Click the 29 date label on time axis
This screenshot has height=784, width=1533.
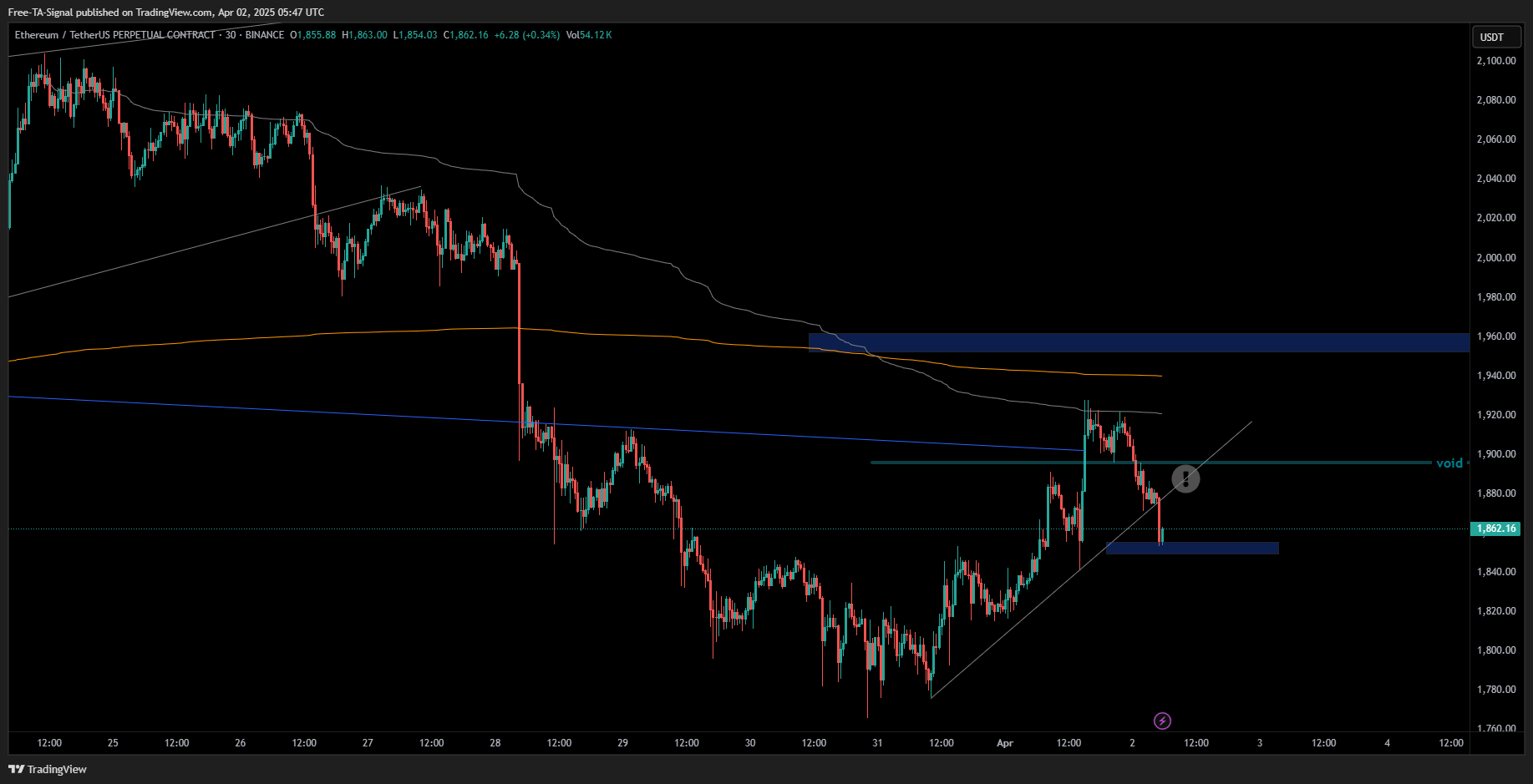point(622,743)
